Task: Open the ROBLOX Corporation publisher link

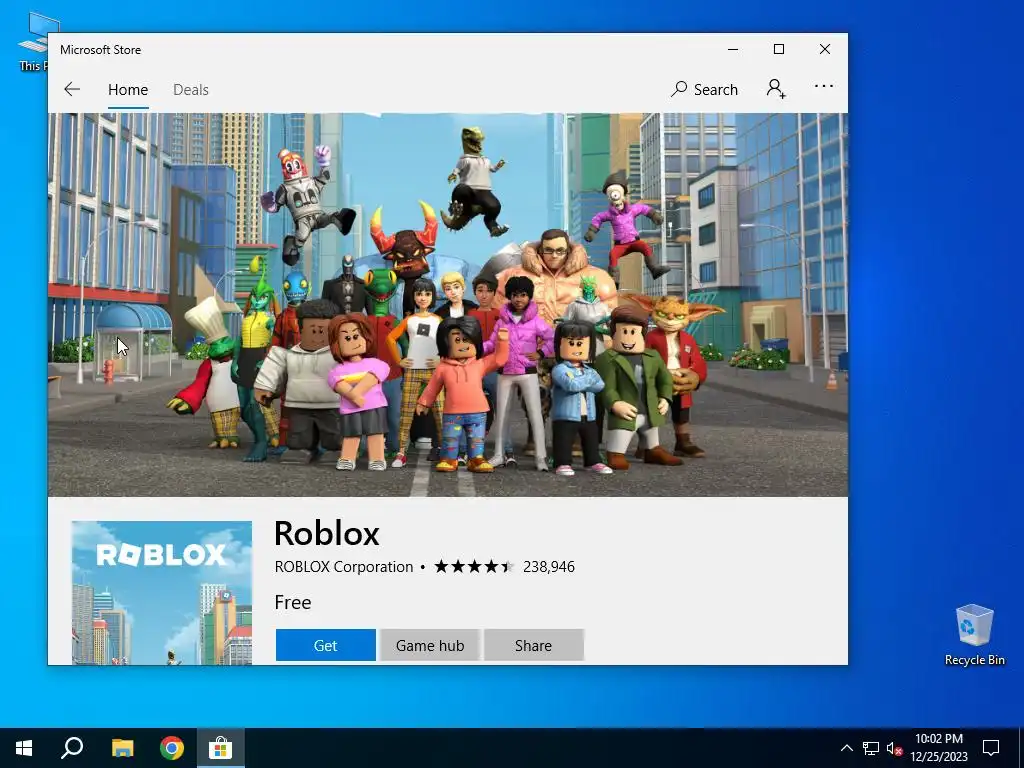Action: coord(344,566)
